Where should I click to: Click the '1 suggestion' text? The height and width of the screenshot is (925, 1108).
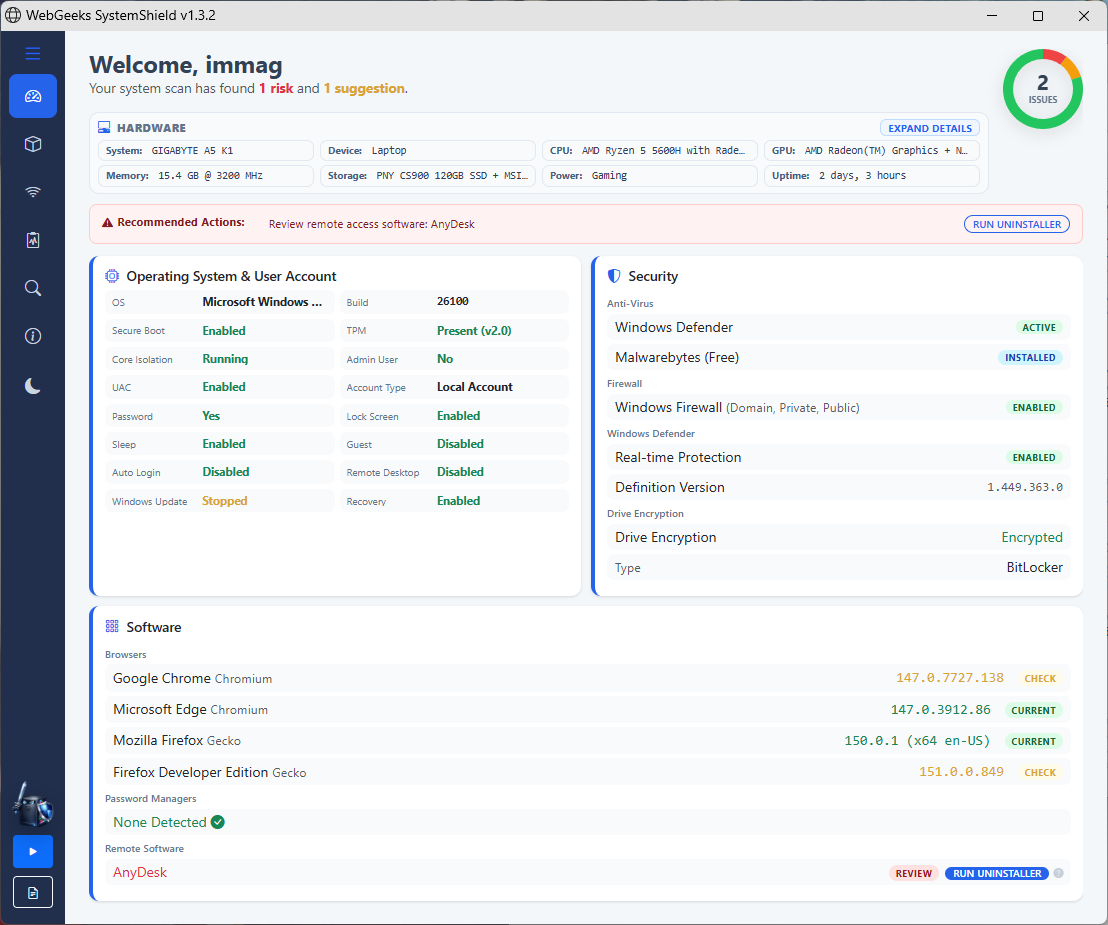point(365,88)
